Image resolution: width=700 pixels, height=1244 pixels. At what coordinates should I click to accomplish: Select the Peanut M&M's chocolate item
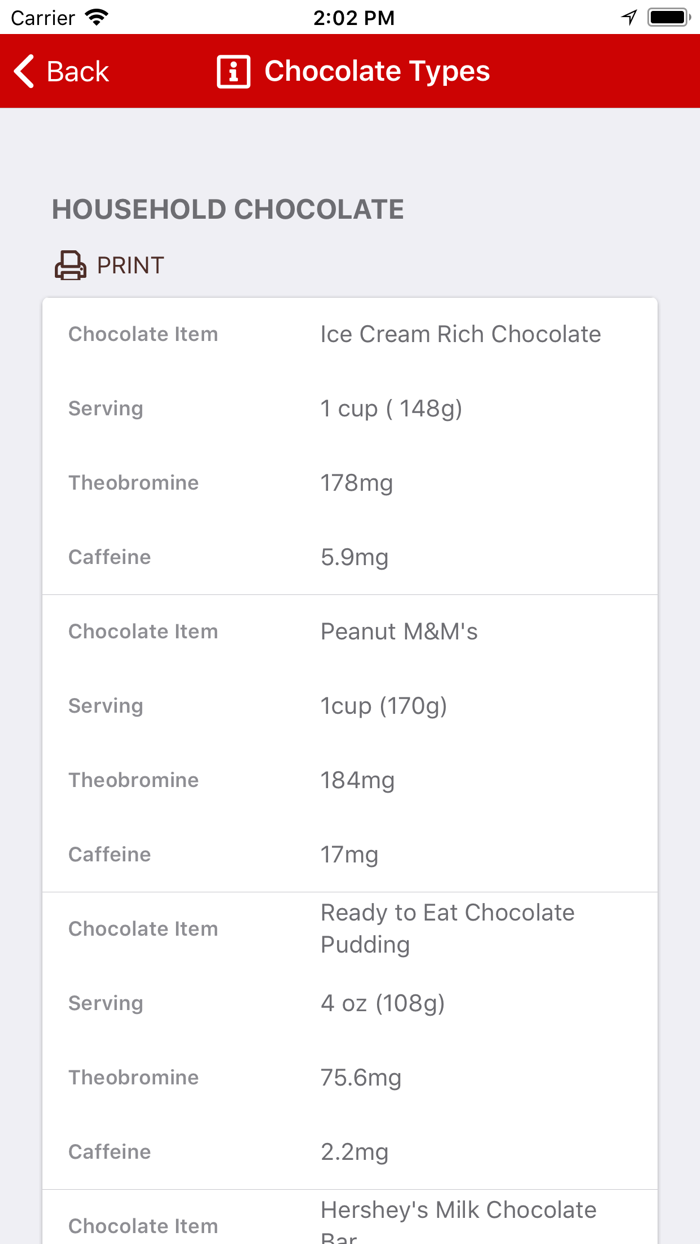398,631
